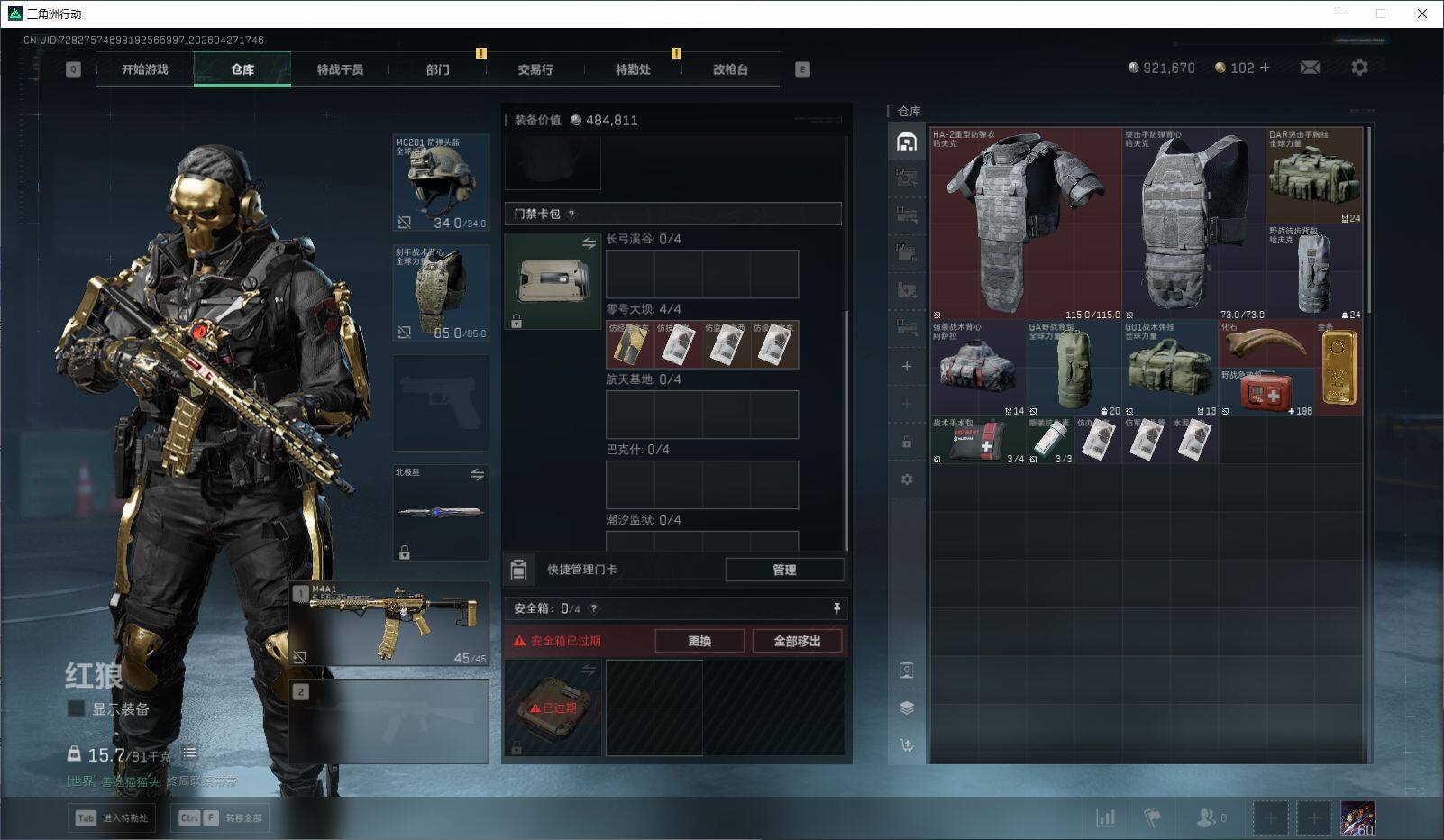Select the 化石 fossil claw item
Viewport: 1444px width, 840px height.
point(1267,343)
